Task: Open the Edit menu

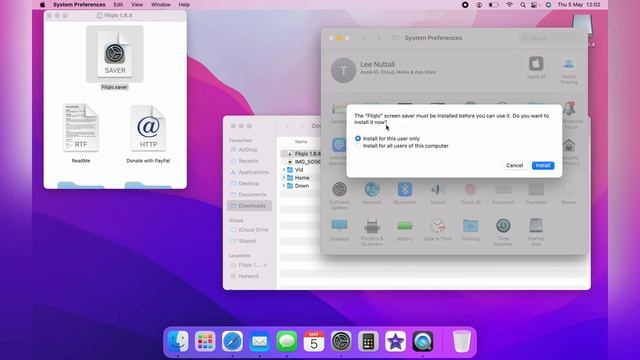Action: [118, 4]
